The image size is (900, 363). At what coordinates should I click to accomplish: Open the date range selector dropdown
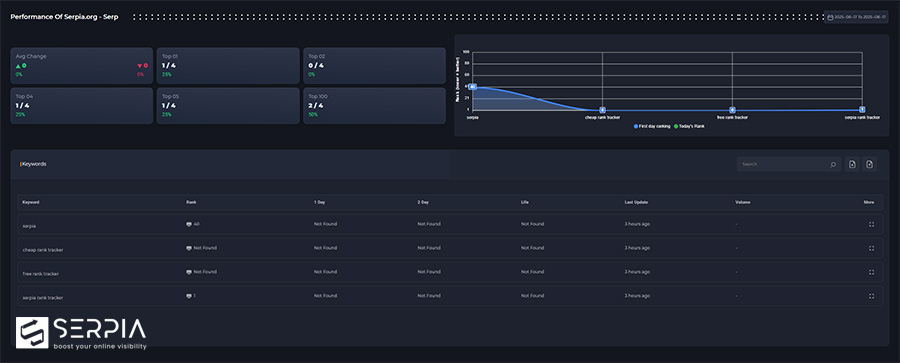[856, 17]
